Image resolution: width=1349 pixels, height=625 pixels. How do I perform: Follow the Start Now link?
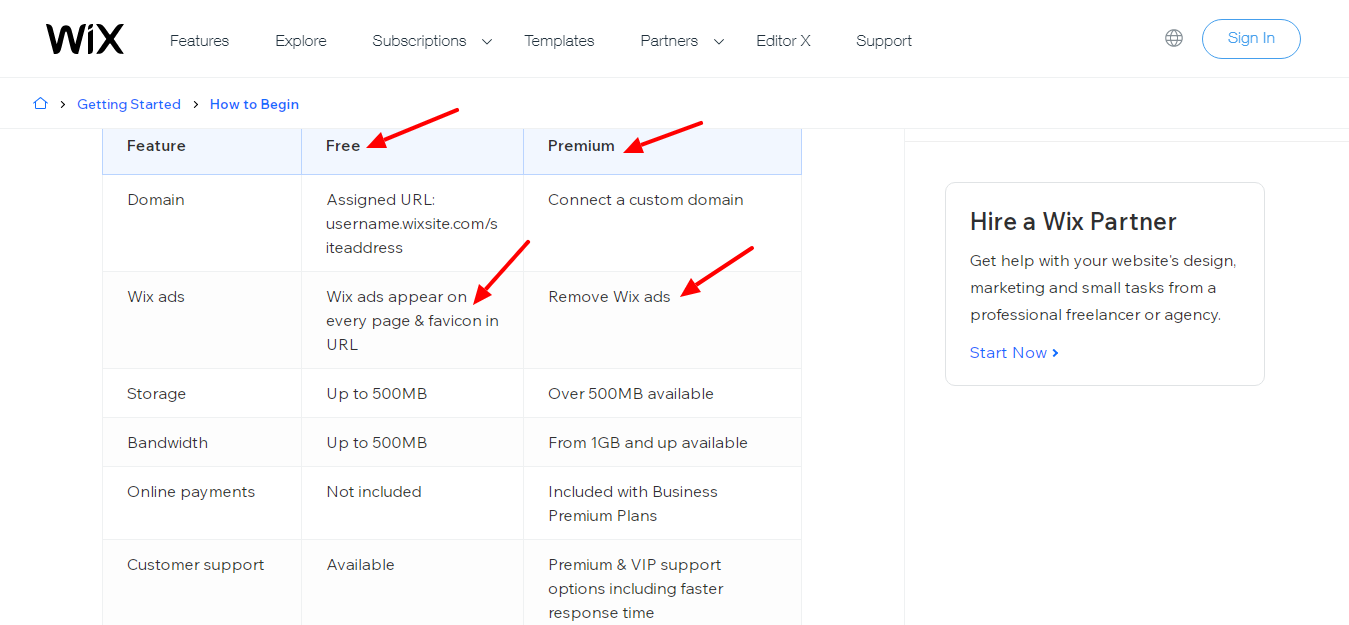(x=1007, y=352)
